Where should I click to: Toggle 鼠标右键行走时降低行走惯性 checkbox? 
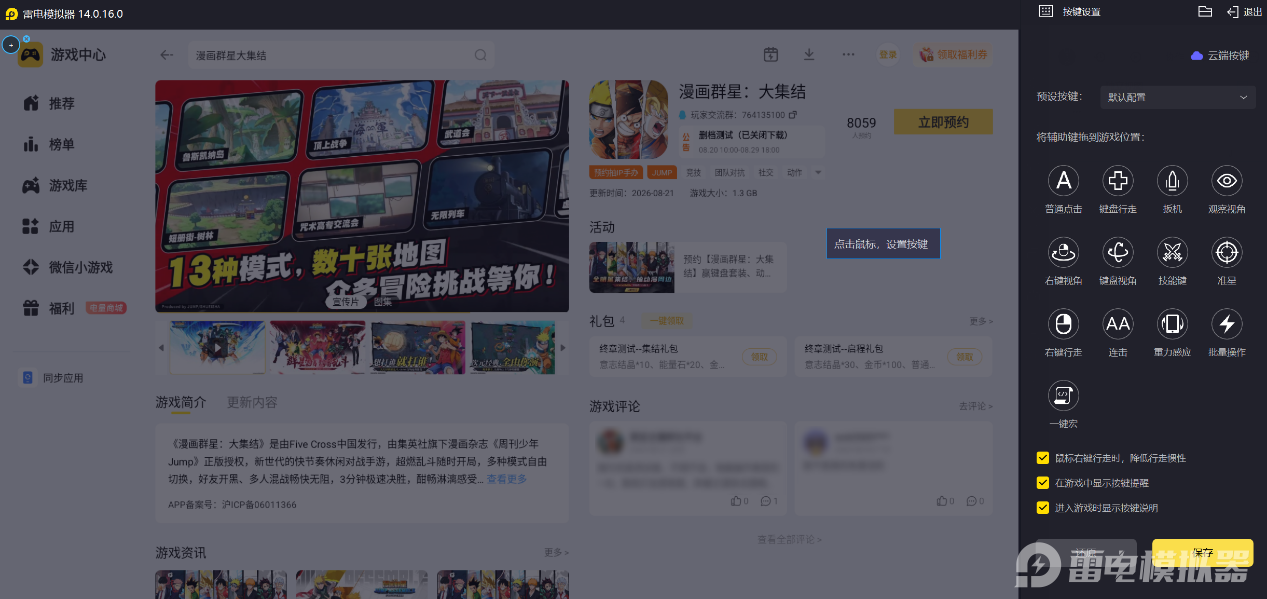point(1043,458)
